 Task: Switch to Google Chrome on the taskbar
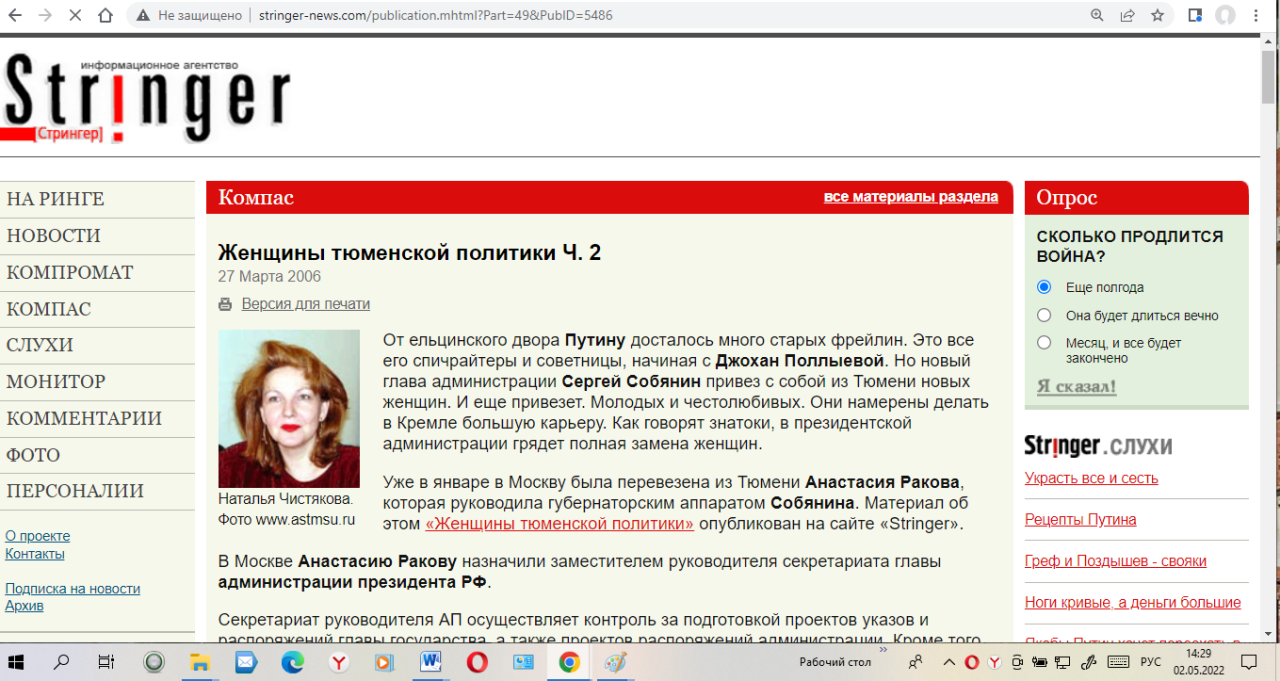click(x=569, y=662)
